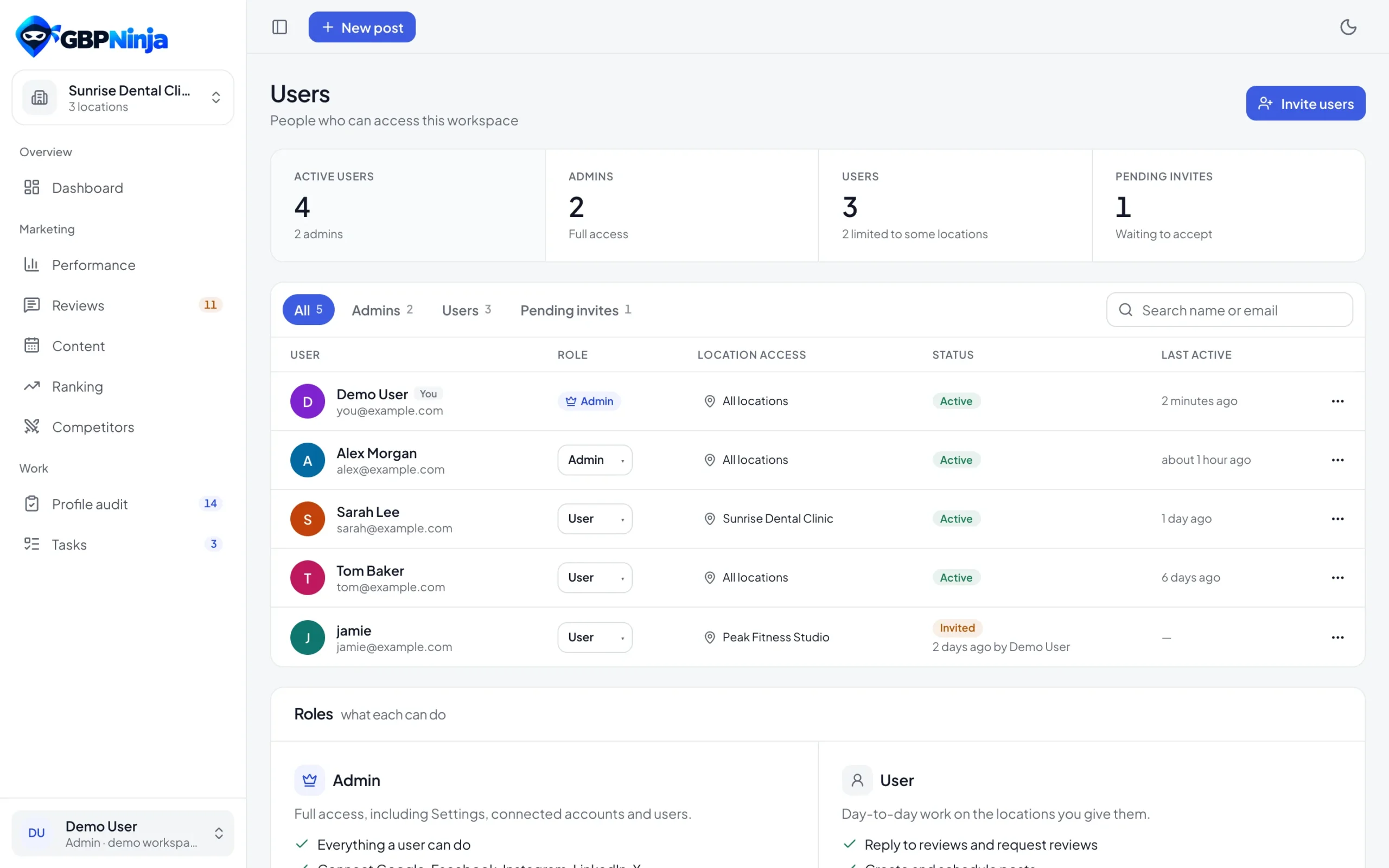Click the GBPNinja logo

[x=92, y=37]
